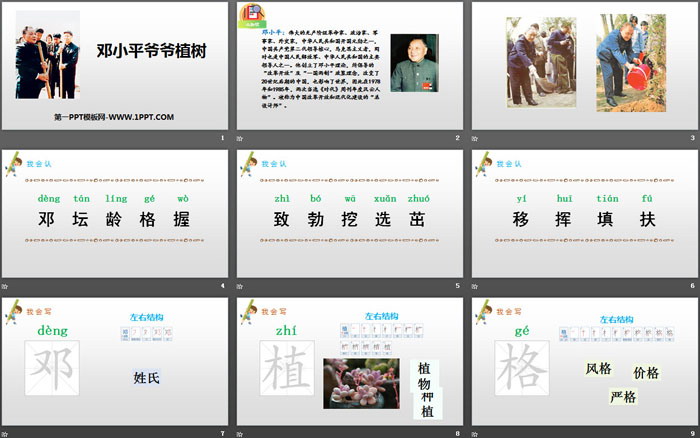Select slide 3 with two tree-planting photos
Image resolution: width=700 pixels, height=438 pixels.
pos(585,66)
